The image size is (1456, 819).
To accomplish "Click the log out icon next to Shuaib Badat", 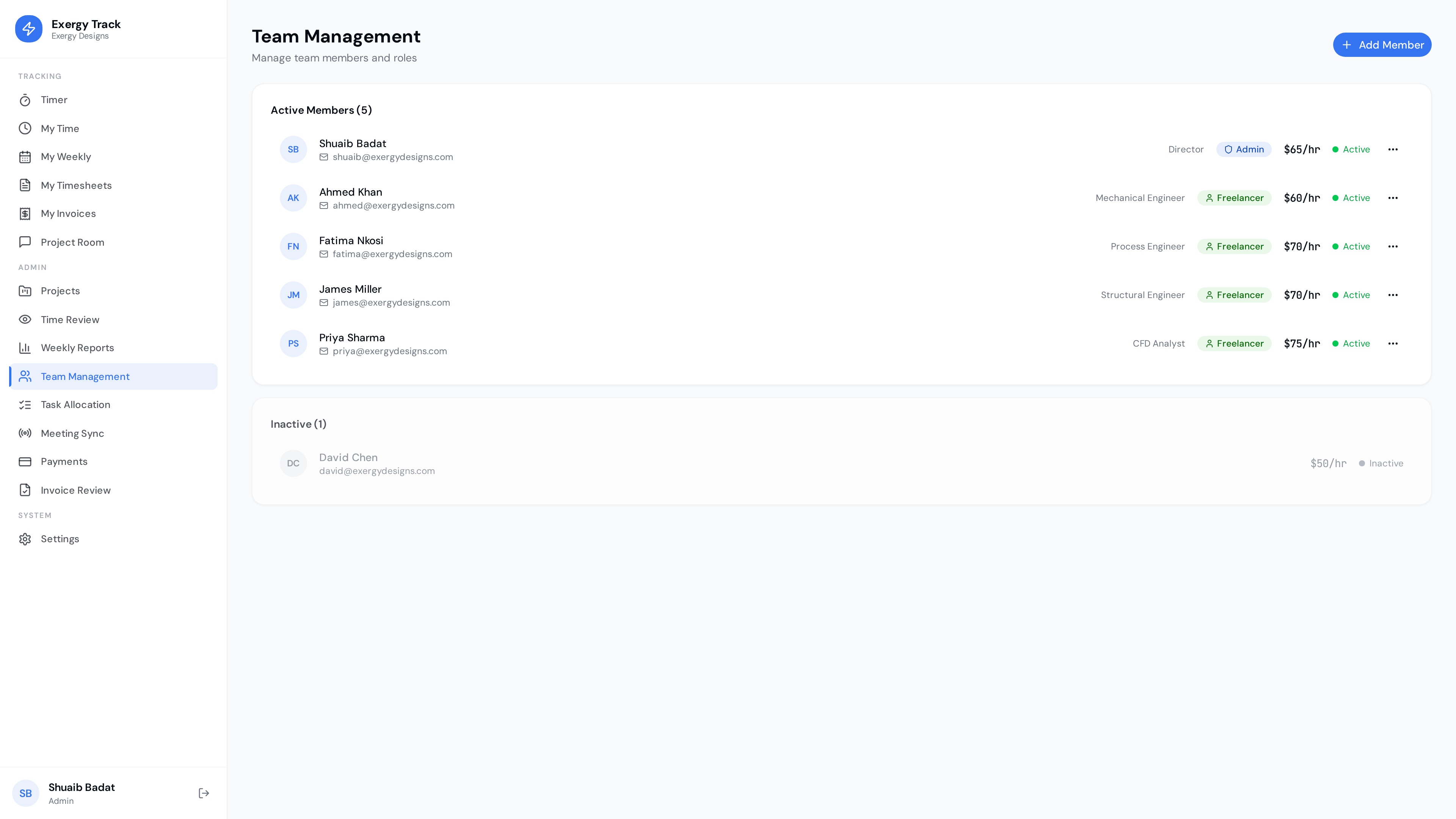I will tap(204, 793).
